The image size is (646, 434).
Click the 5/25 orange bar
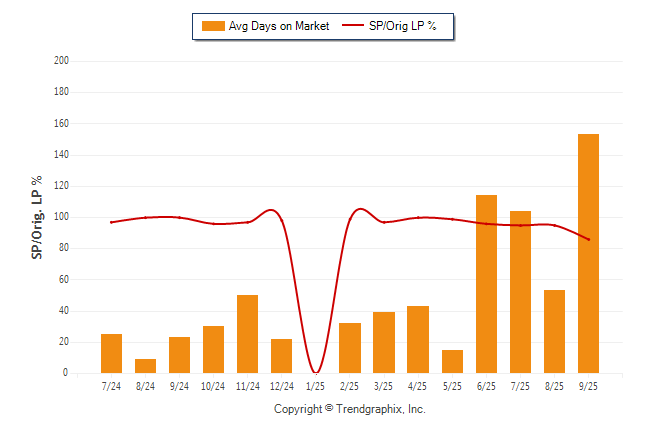pos(452,361)
